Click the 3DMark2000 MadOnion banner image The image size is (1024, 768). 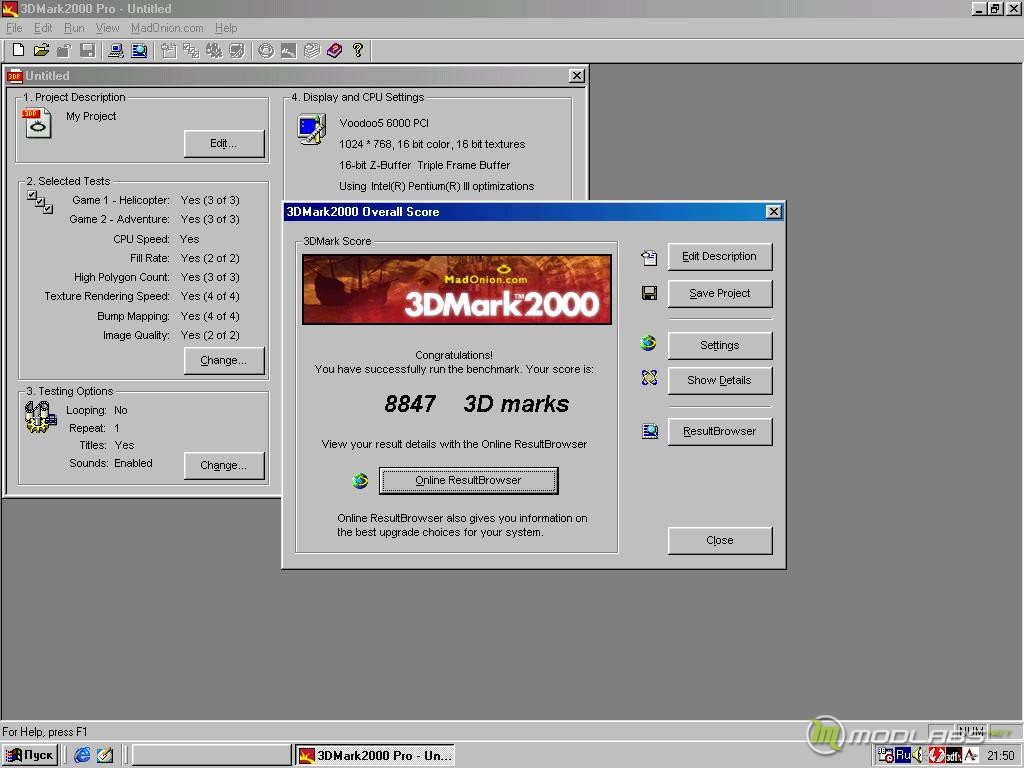coord(456,289)
